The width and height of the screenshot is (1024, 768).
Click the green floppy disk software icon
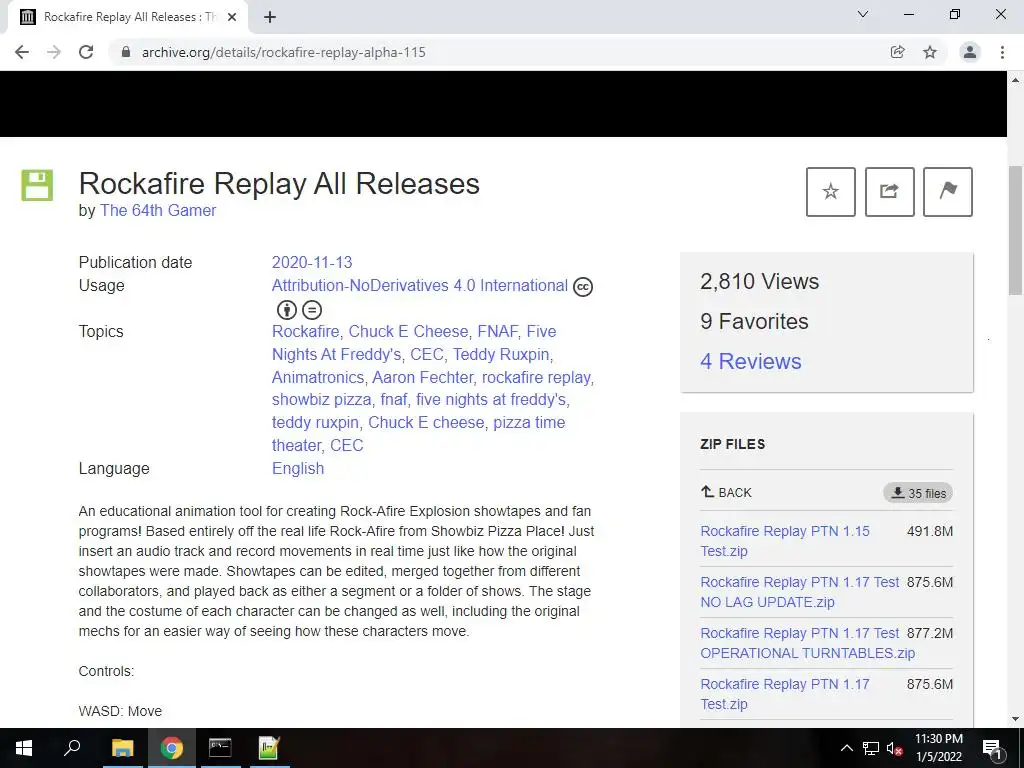click(x=37, y=185)
